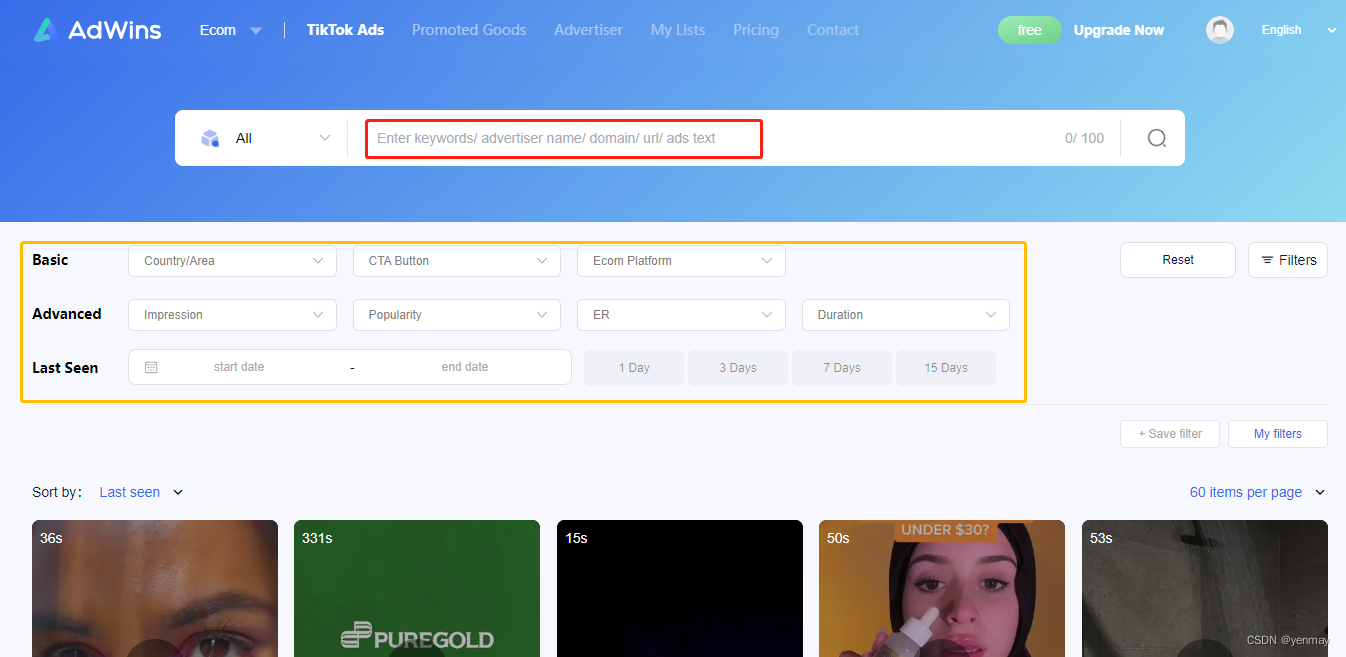This screenshot has width=1346, height=657.
Task: Click the calendar icon in date range
Action: pyautogui.click(x=151, y=367)
